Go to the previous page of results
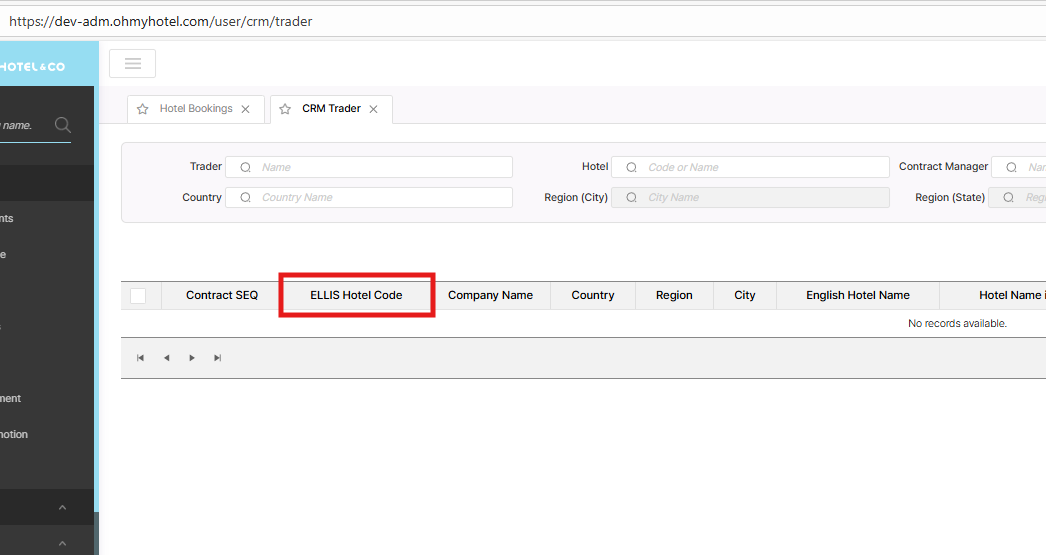1046x555 pixels. [x=166, y=358]
